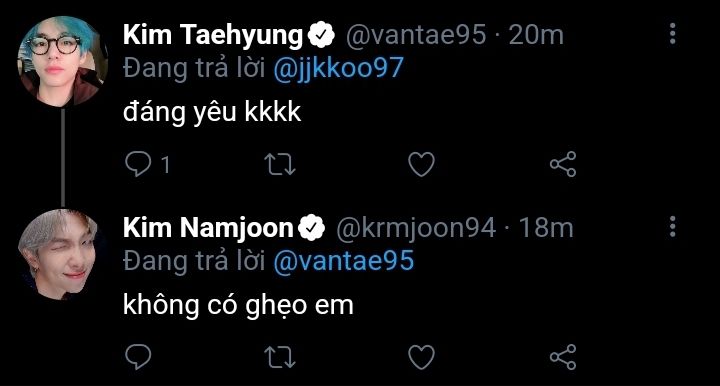The height and width of the screenshot is (386, 720).
Task: Open more options for Kim Taehyung's tweet
Action: pyautogui.click(x=672, y=34)
